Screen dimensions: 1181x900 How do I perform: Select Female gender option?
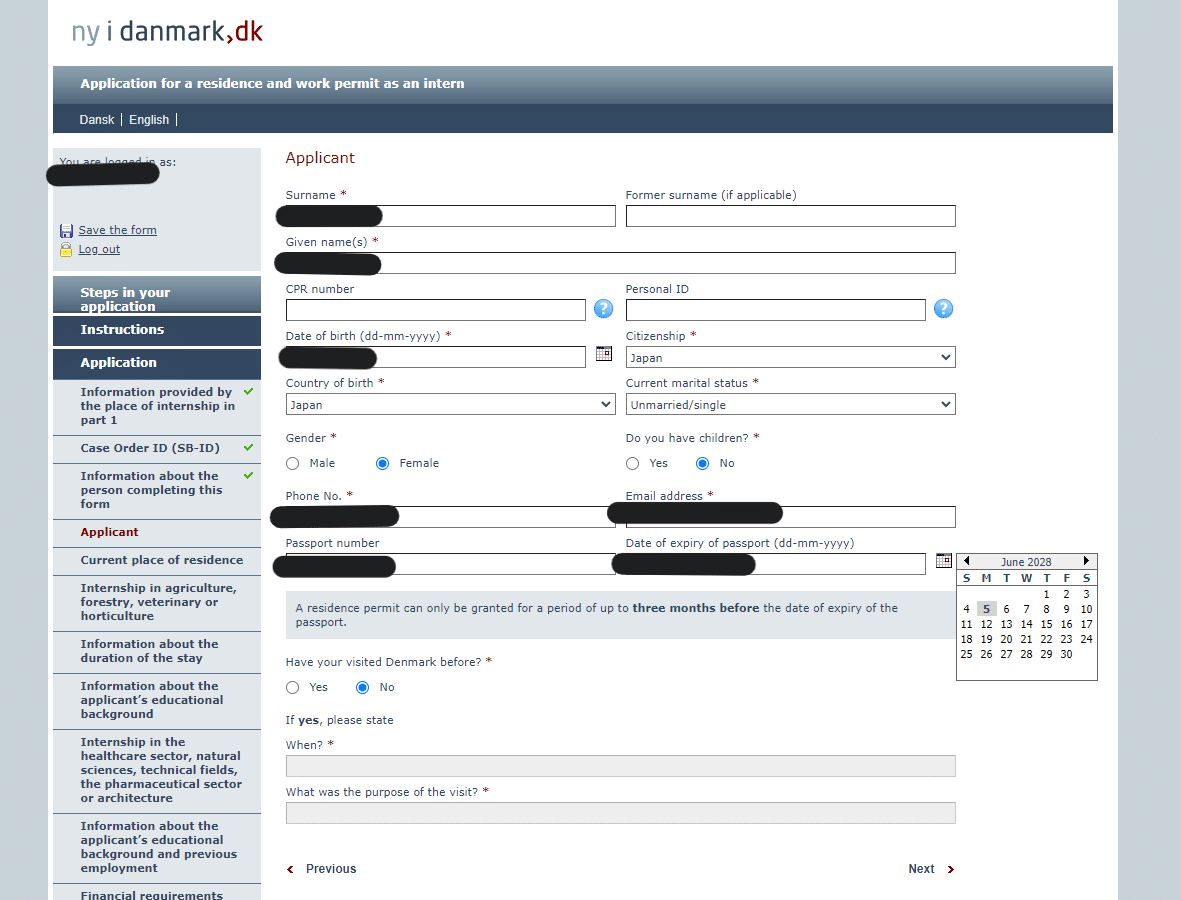[x=383, y=464]
